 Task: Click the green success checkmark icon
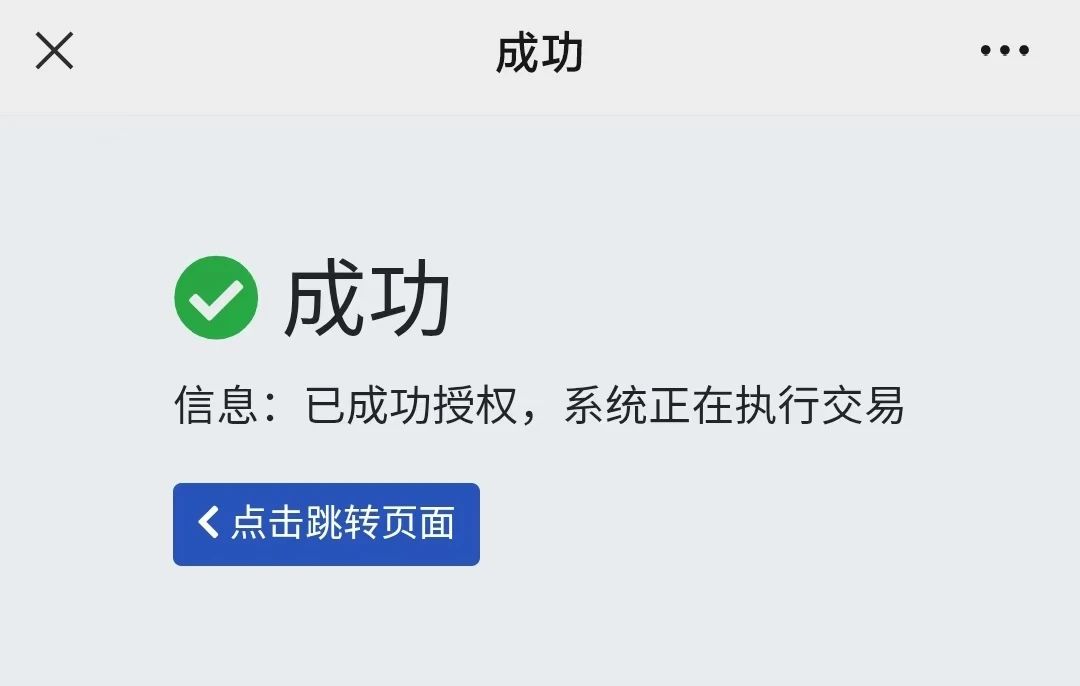point(216,298)
